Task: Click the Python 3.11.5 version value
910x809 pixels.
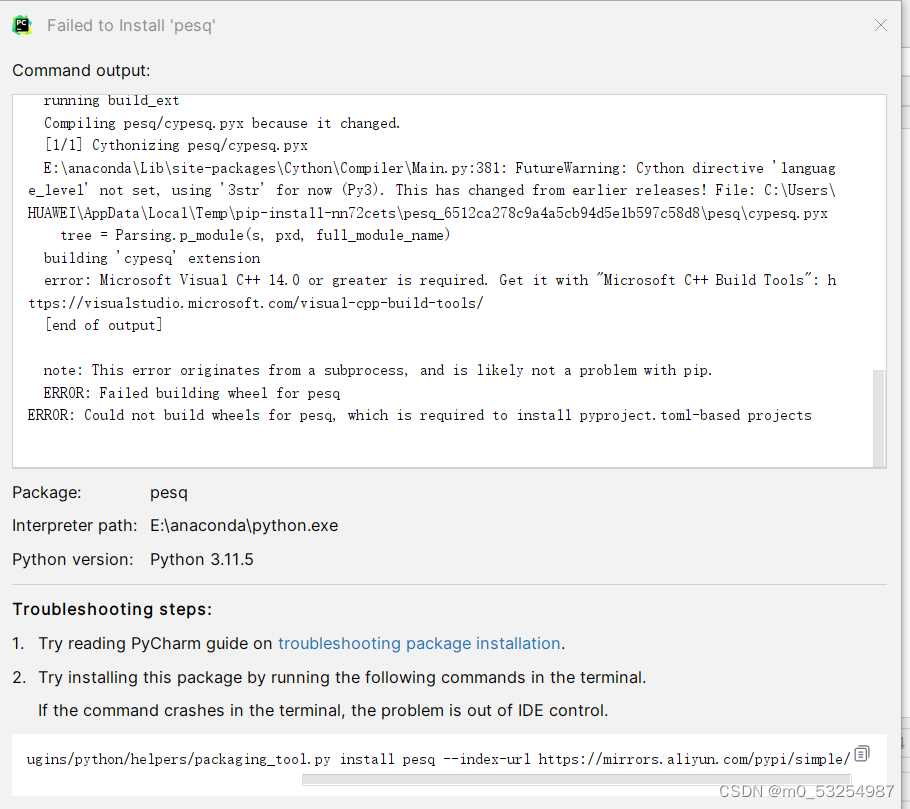Action: click(201, 559)
